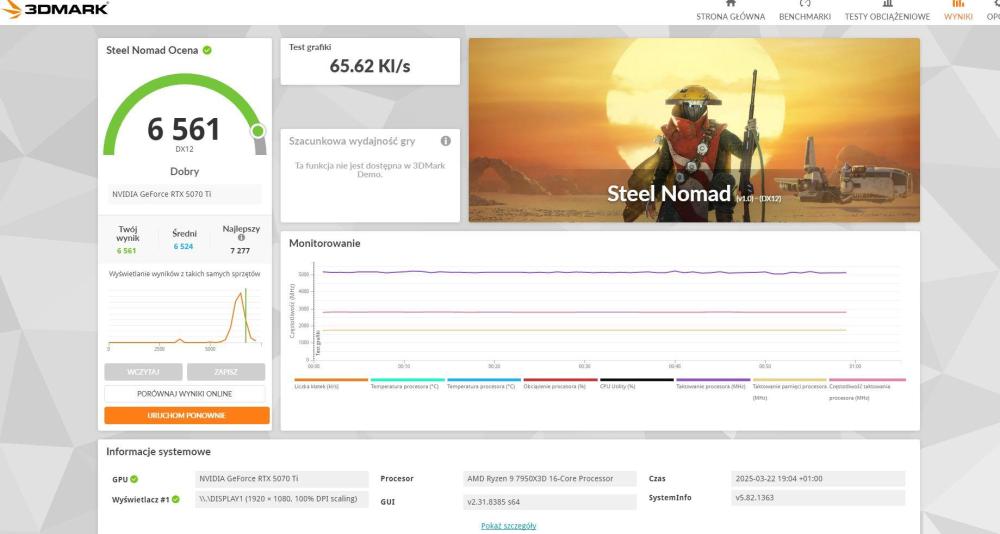Click the Steel Nomad banner image
The image size is (1000, 534).
point(694,130)
